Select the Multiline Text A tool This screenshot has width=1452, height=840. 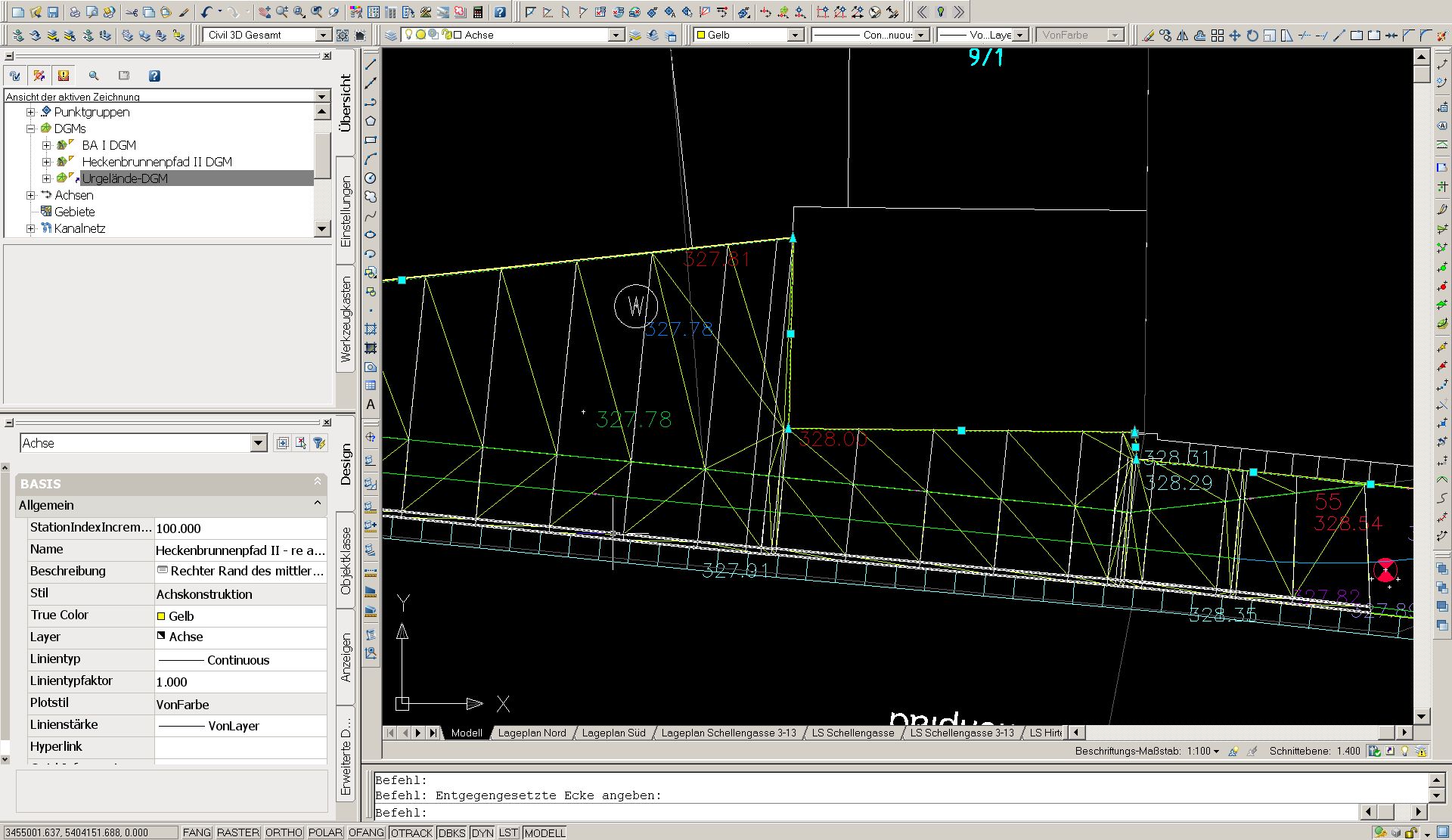371,405
